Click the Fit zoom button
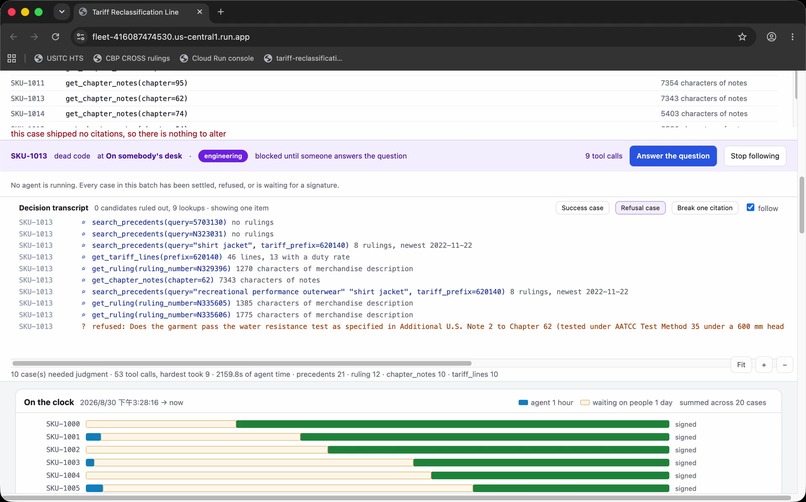Screen dimensions: 806x502 click(x=741, y=365)
